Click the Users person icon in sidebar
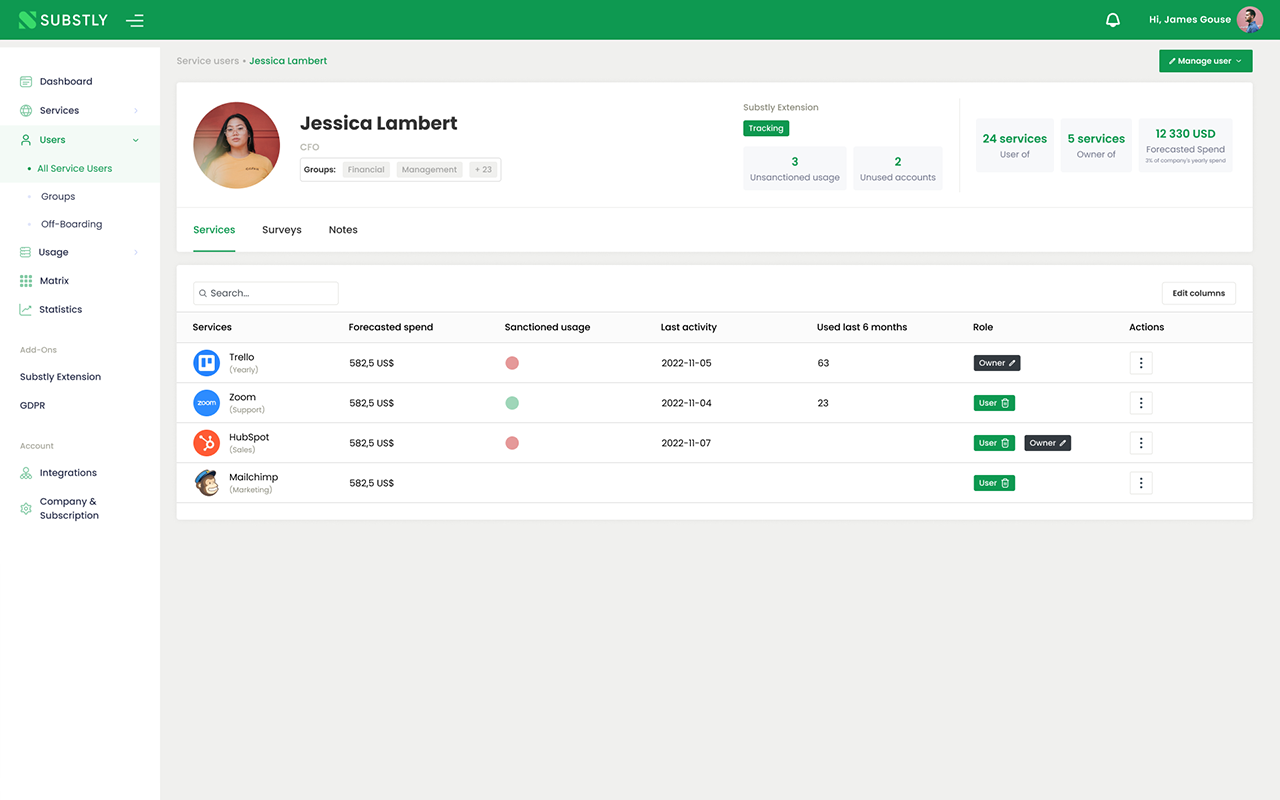 click(26, 140)
